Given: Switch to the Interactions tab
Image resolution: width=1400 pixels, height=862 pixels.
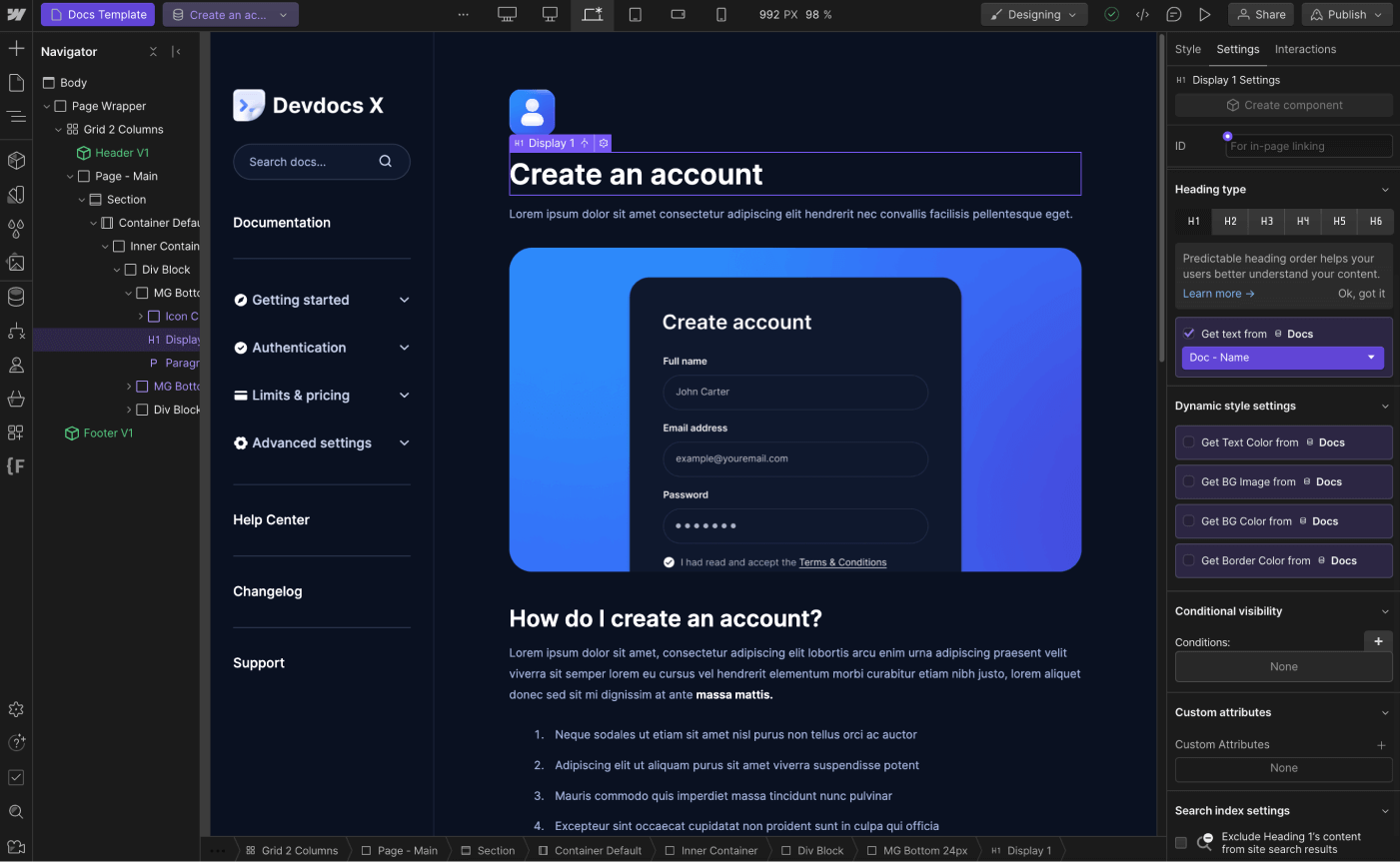Looking at the screenshot, I should tap(1305, 48).
